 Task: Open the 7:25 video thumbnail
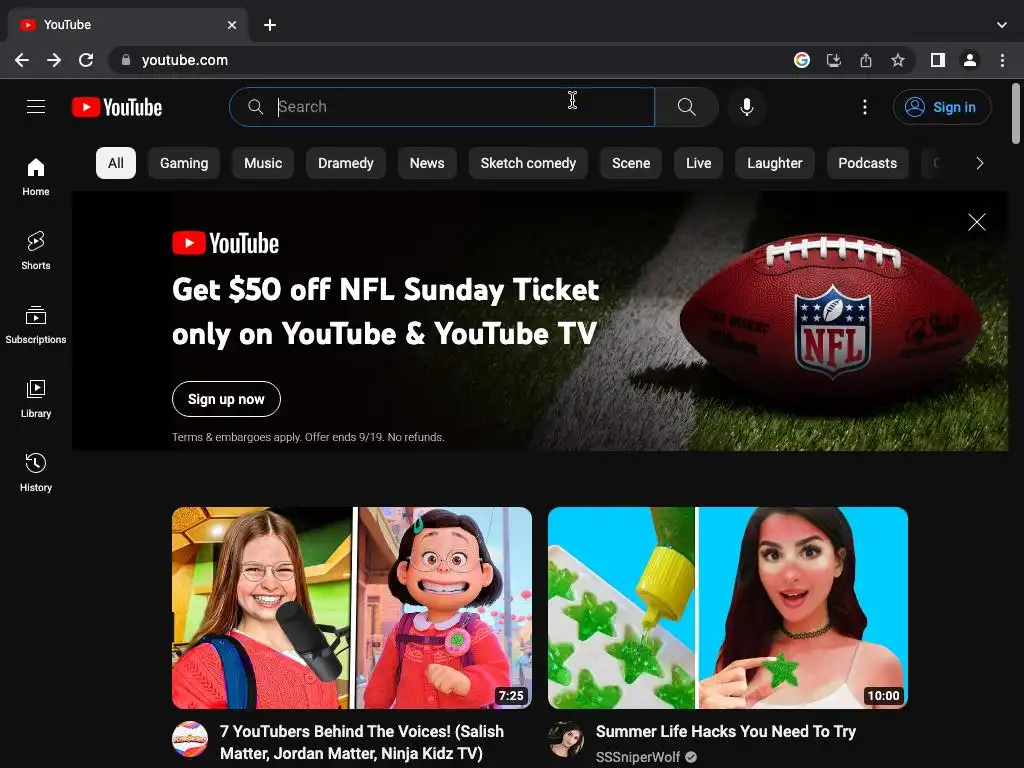coord(352,608)
